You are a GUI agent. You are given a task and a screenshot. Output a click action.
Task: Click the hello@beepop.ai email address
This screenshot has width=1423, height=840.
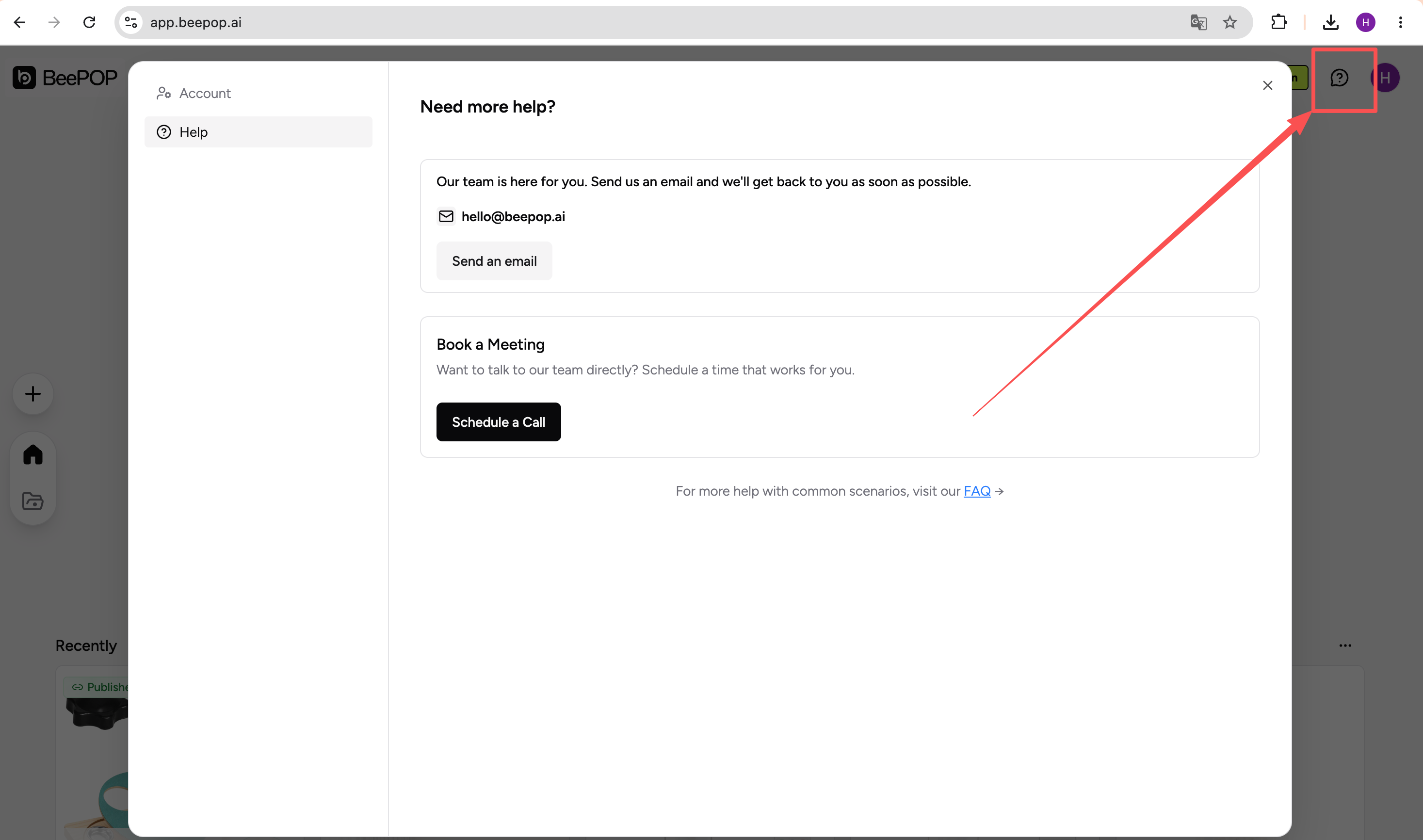pyautogui.click(x=514, y=217)
